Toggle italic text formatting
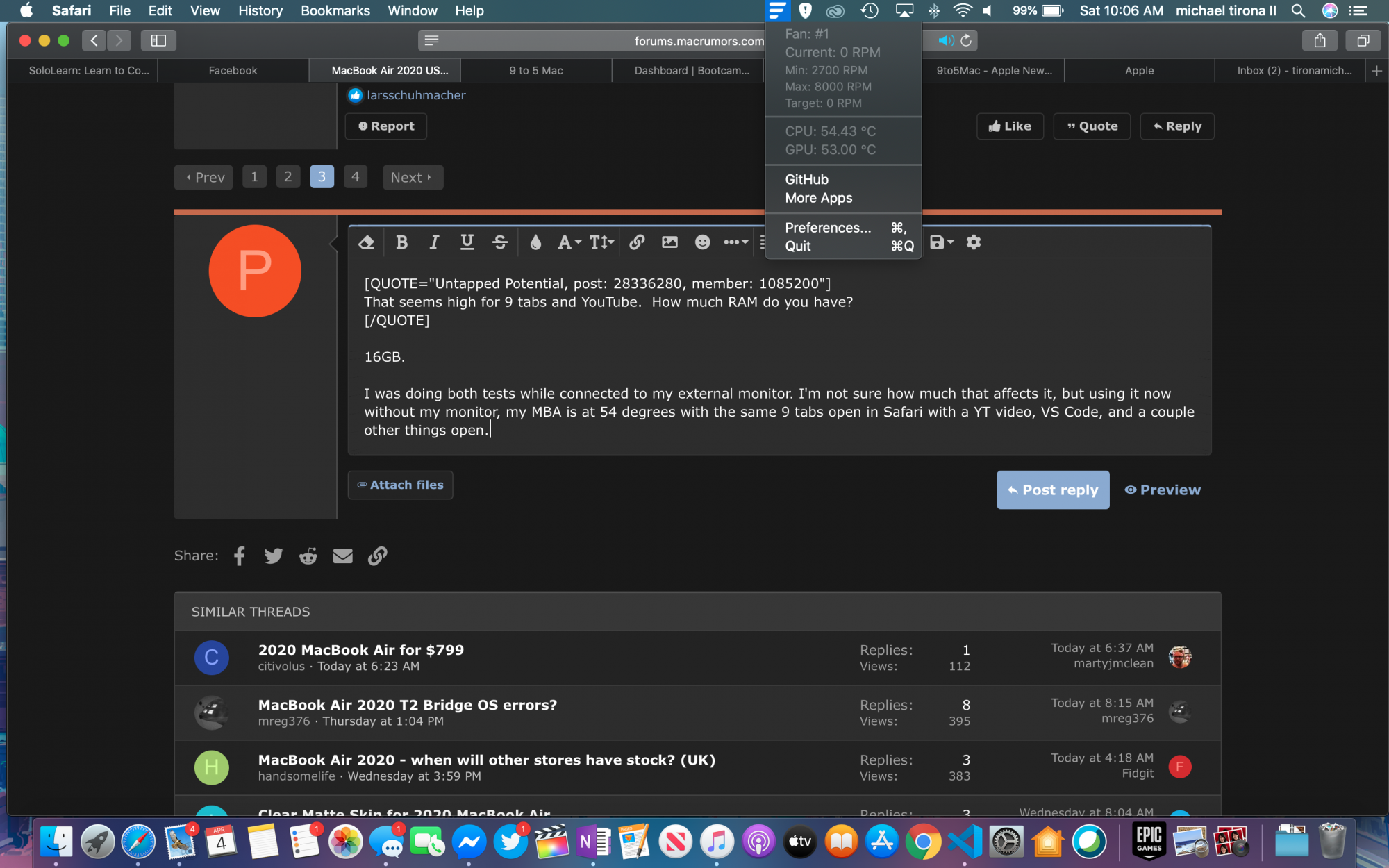Screen dimensions: 1389x868 434,242
